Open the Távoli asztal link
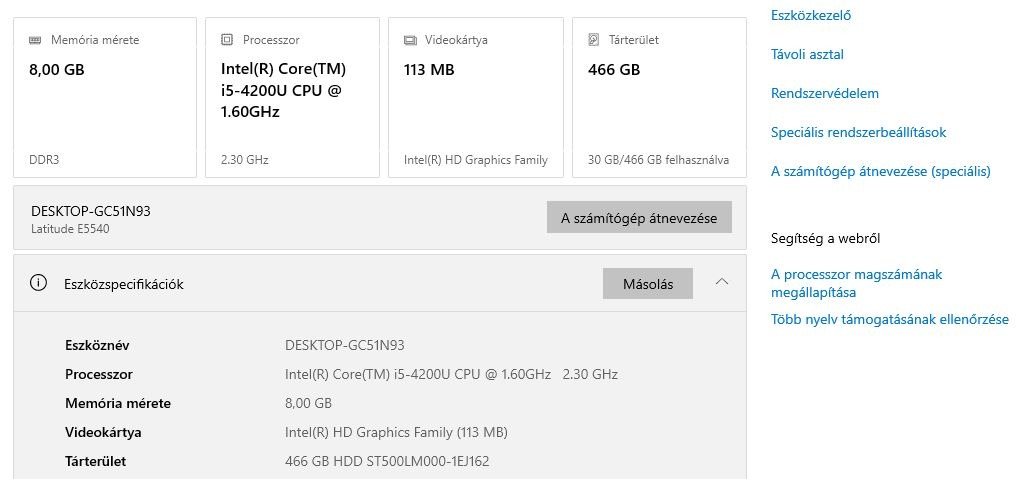 [807, 54]
